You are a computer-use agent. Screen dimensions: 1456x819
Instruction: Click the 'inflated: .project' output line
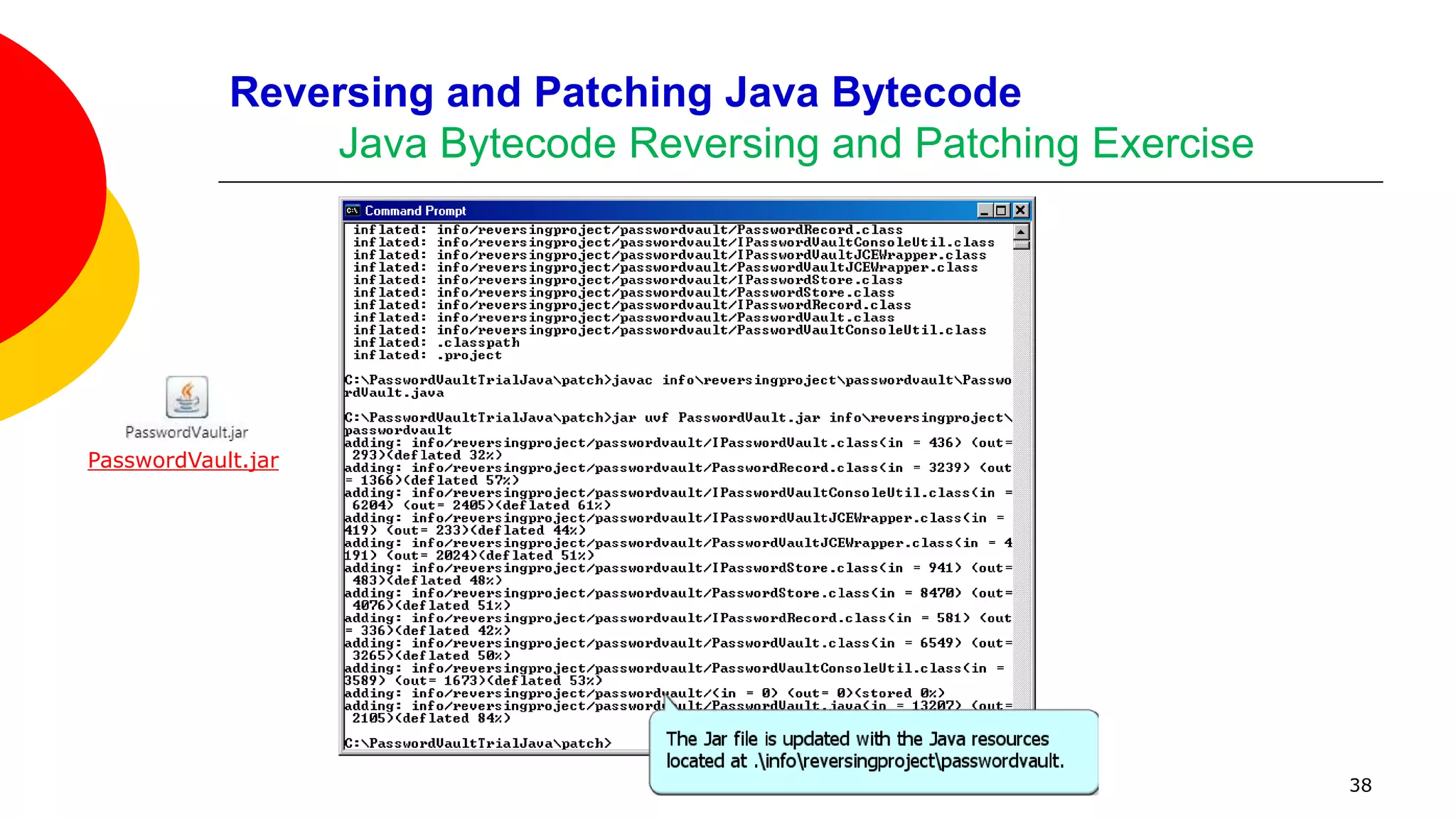427,355
